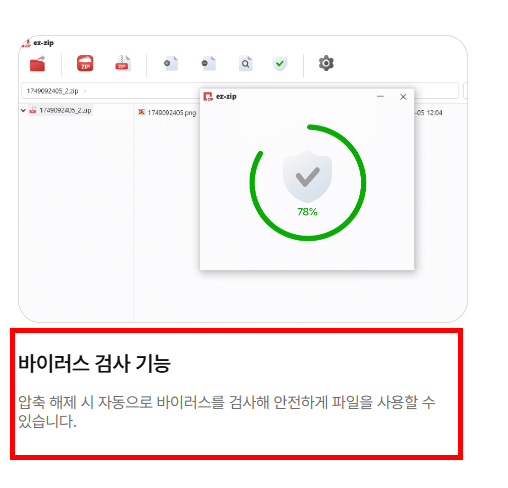
Task: Click the ez-zip logo in main title bar
Action: click(26, 43)
